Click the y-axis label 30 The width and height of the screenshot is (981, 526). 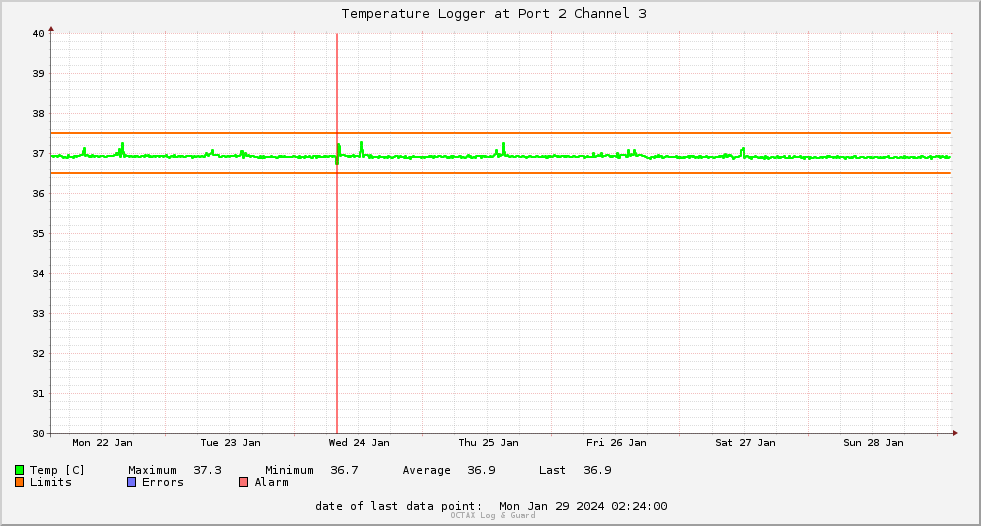39,433
